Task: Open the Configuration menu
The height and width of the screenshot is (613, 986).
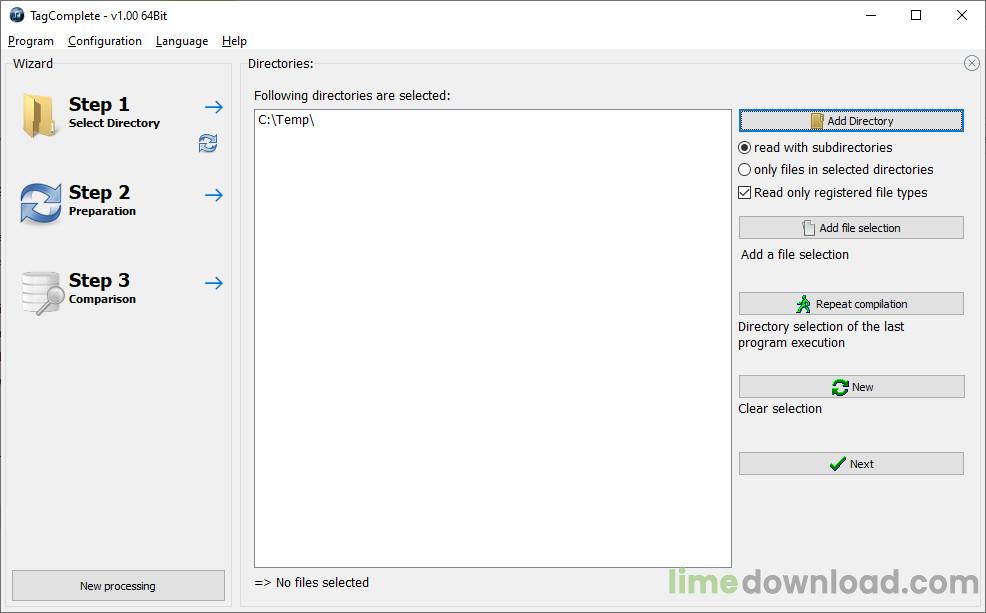Action: [105, 41]
